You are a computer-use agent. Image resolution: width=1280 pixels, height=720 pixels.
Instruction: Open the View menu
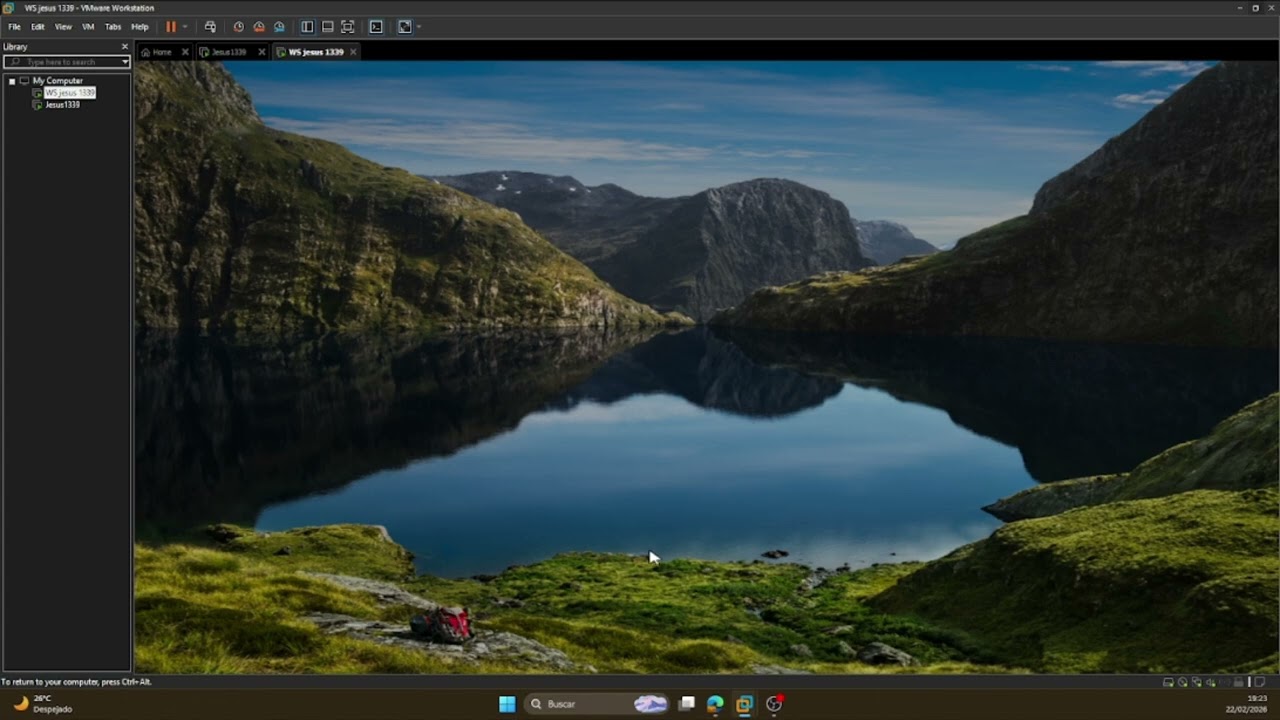click(x=63, y=27)
